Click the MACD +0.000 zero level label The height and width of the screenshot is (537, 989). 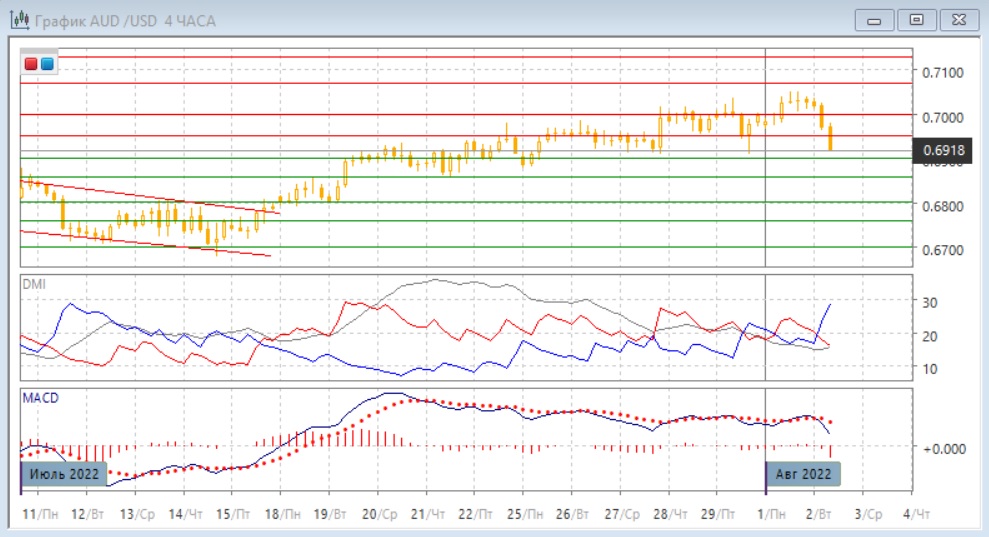pos(943,448)
